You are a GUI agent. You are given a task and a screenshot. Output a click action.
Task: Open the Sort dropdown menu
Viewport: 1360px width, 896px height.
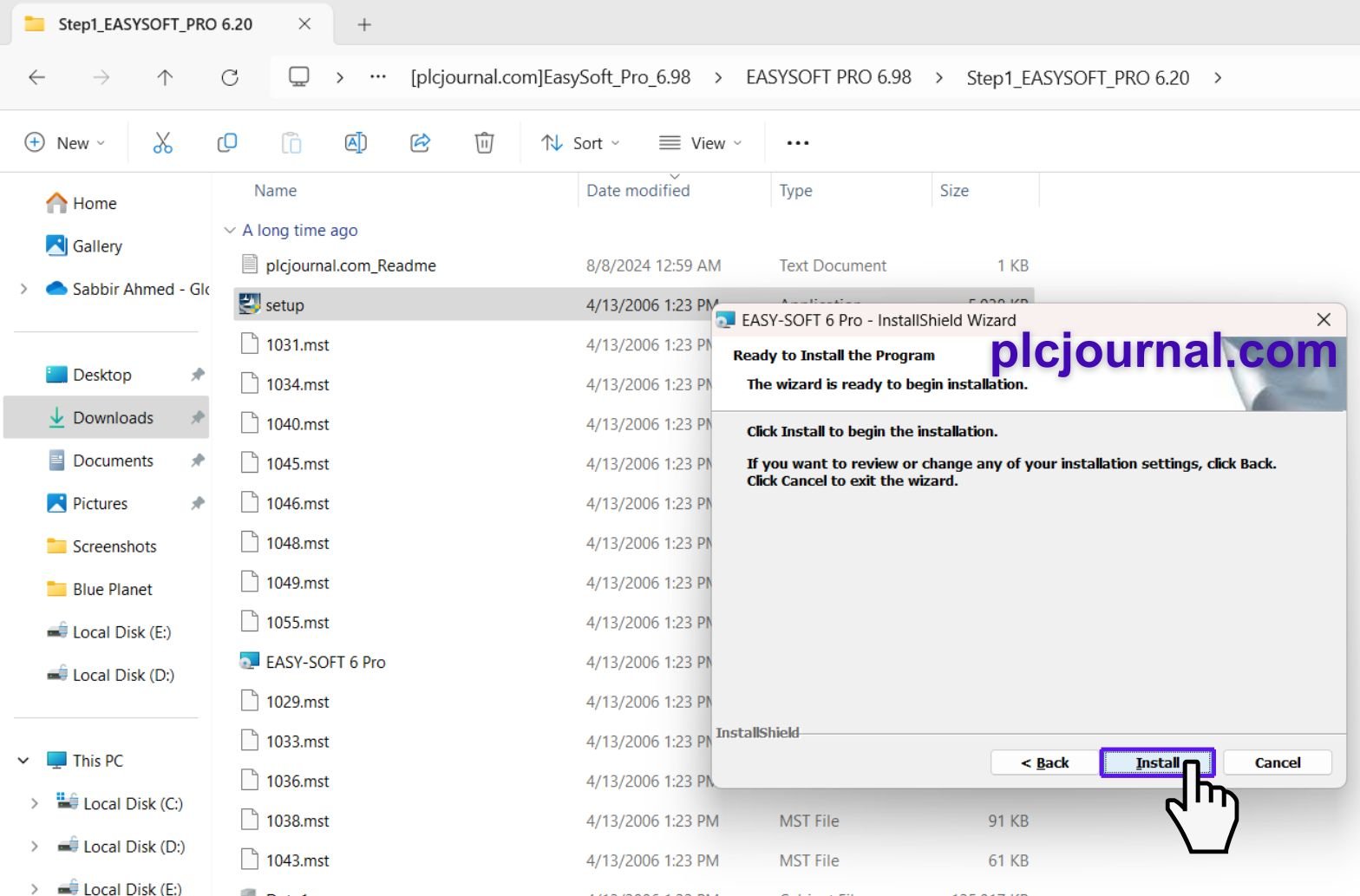point(580,143)
